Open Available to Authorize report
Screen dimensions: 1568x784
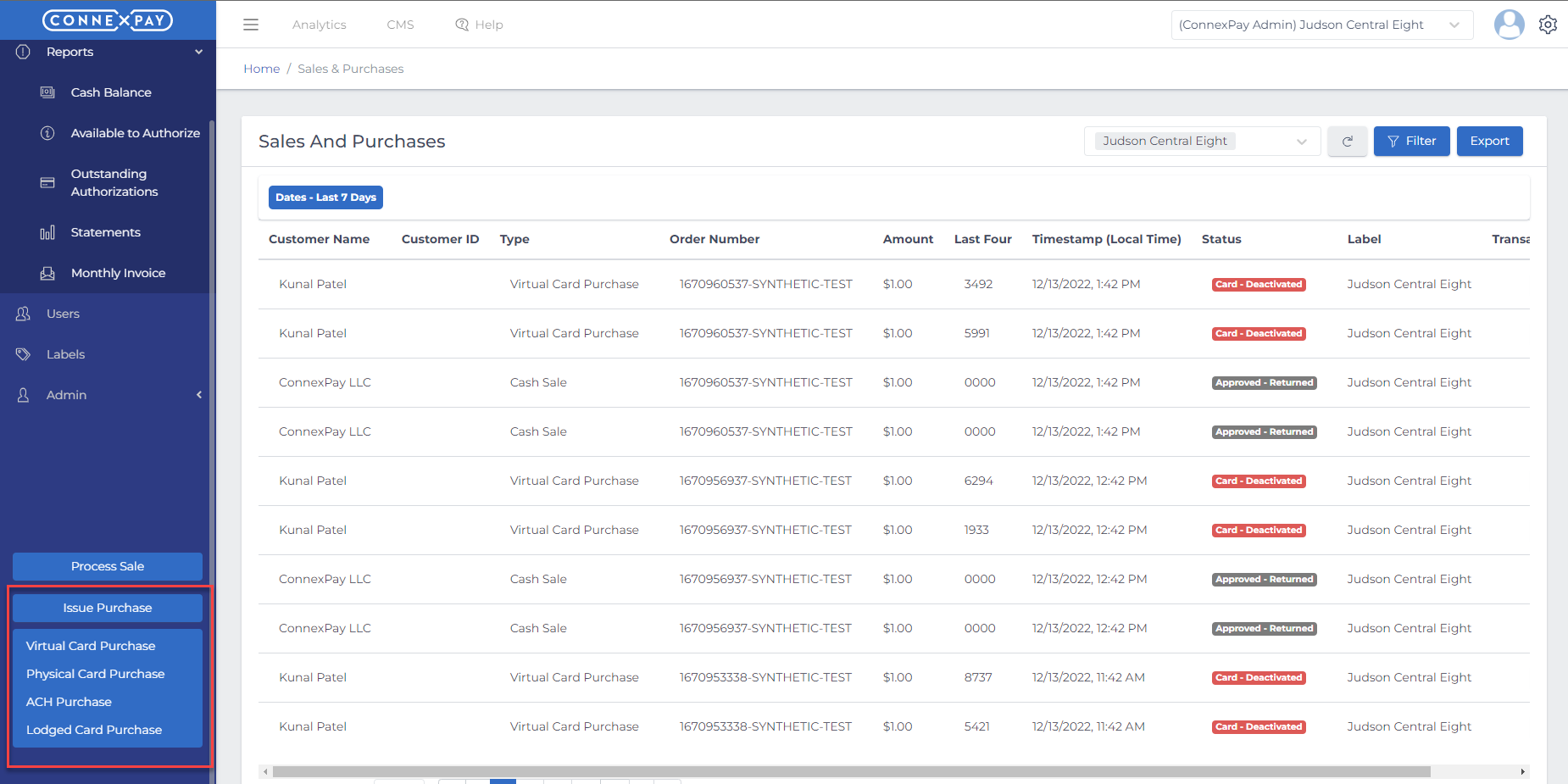point(136,133)
